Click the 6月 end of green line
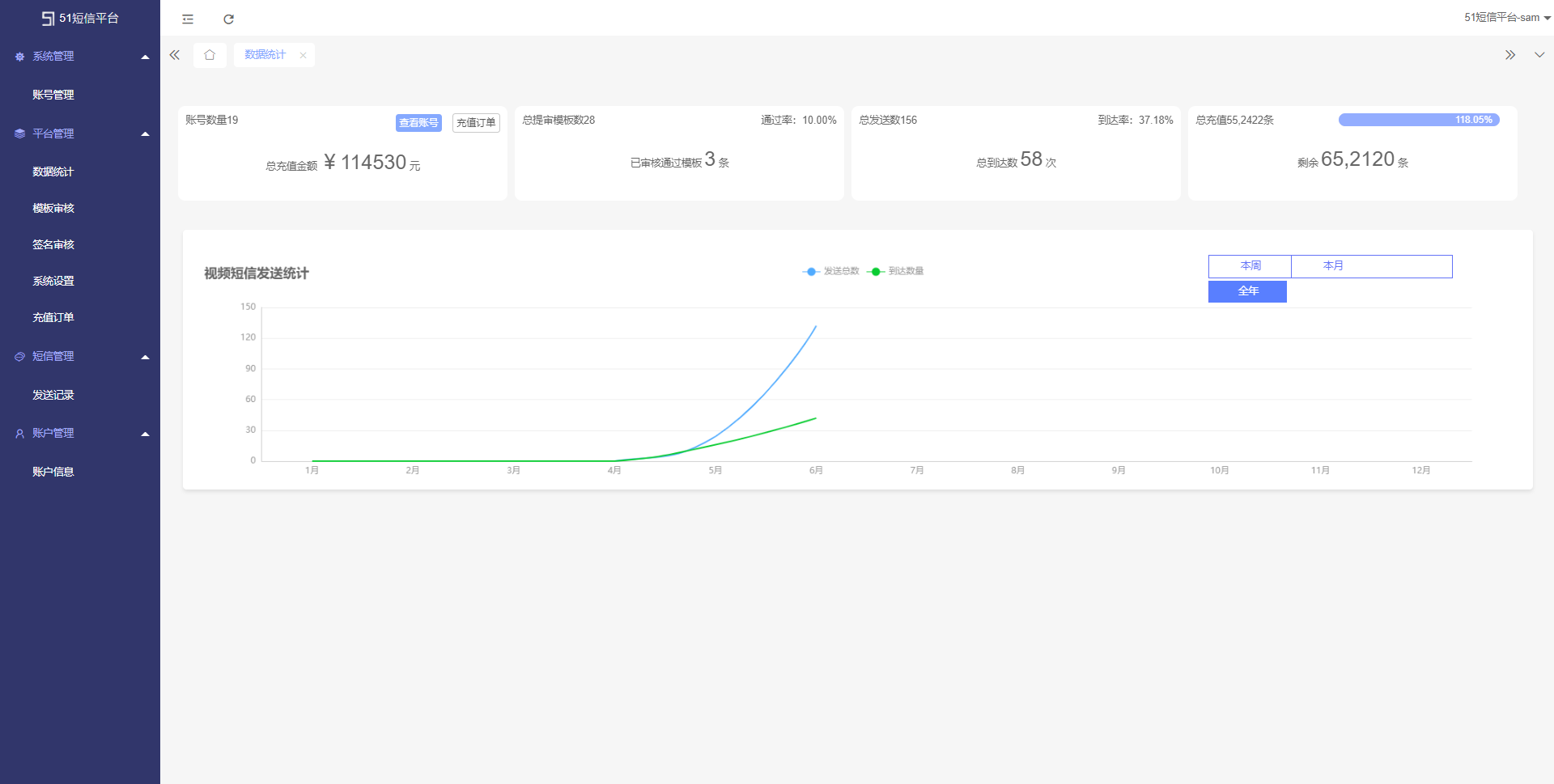Viewport: 1554px width, 784px height. (x=816, y=418)
